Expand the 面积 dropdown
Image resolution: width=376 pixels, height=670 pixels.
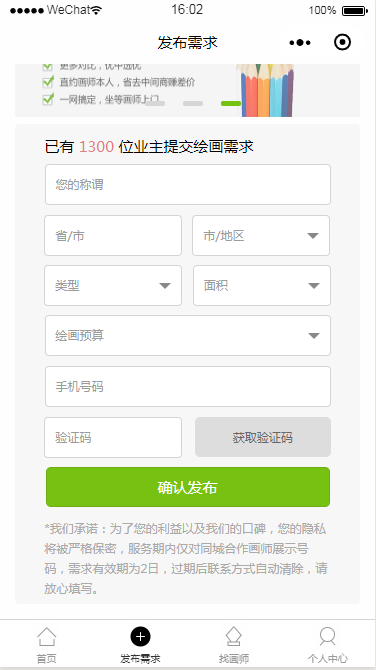(x=261, y=285)
